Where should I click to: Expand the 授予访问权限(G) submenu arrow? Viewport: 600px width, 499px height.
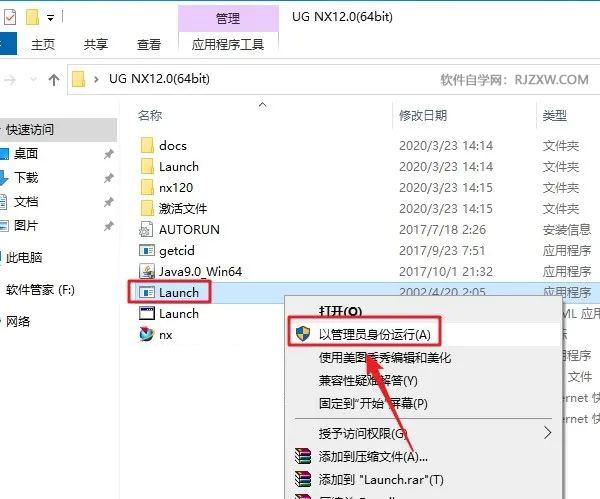click(548, 433)
